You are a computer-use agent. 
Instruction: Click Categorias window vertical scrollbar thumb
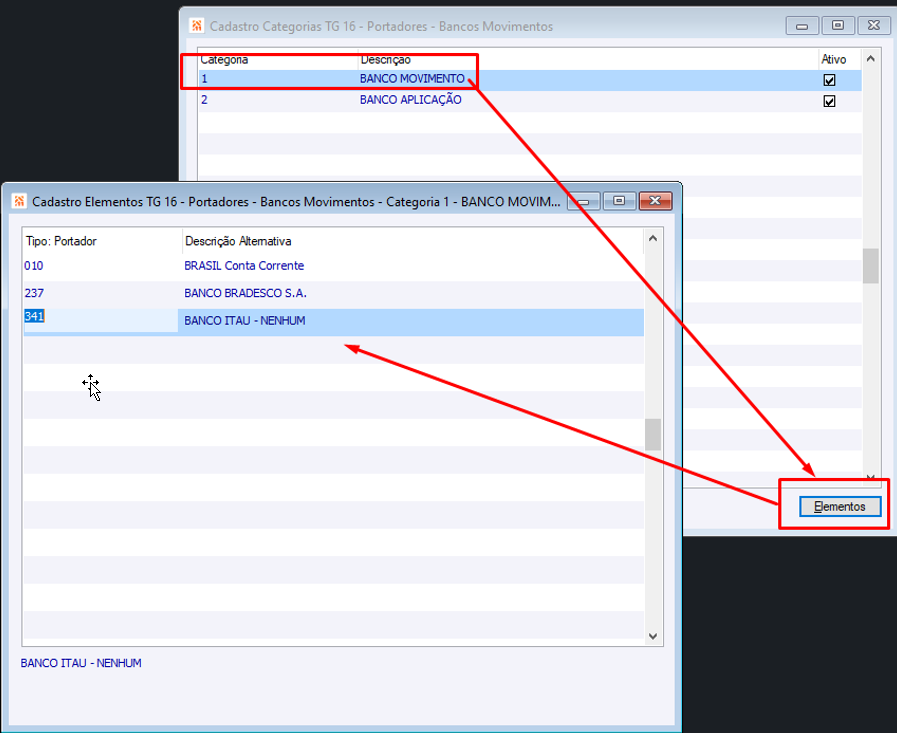[870, 266]
